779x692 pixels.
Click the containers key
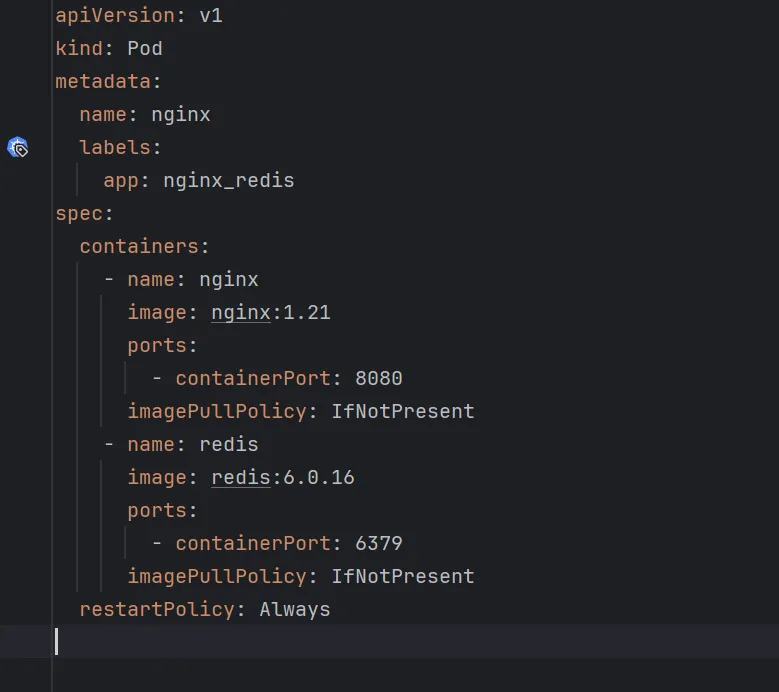tap(139, 247)
